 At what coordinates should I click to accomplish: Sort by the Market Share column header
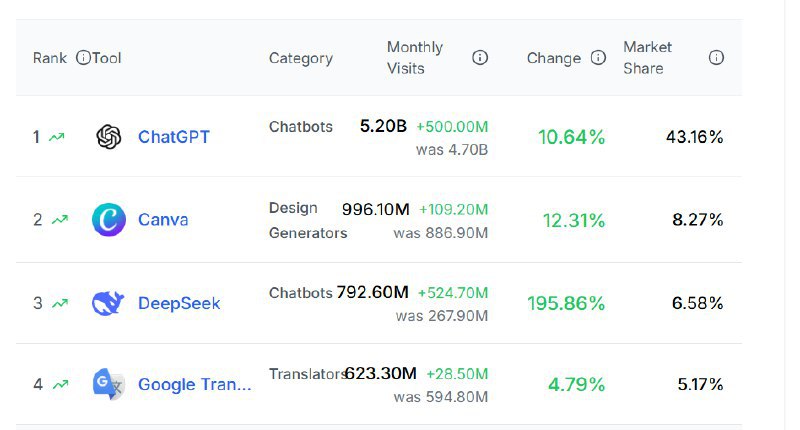(648, 58)
